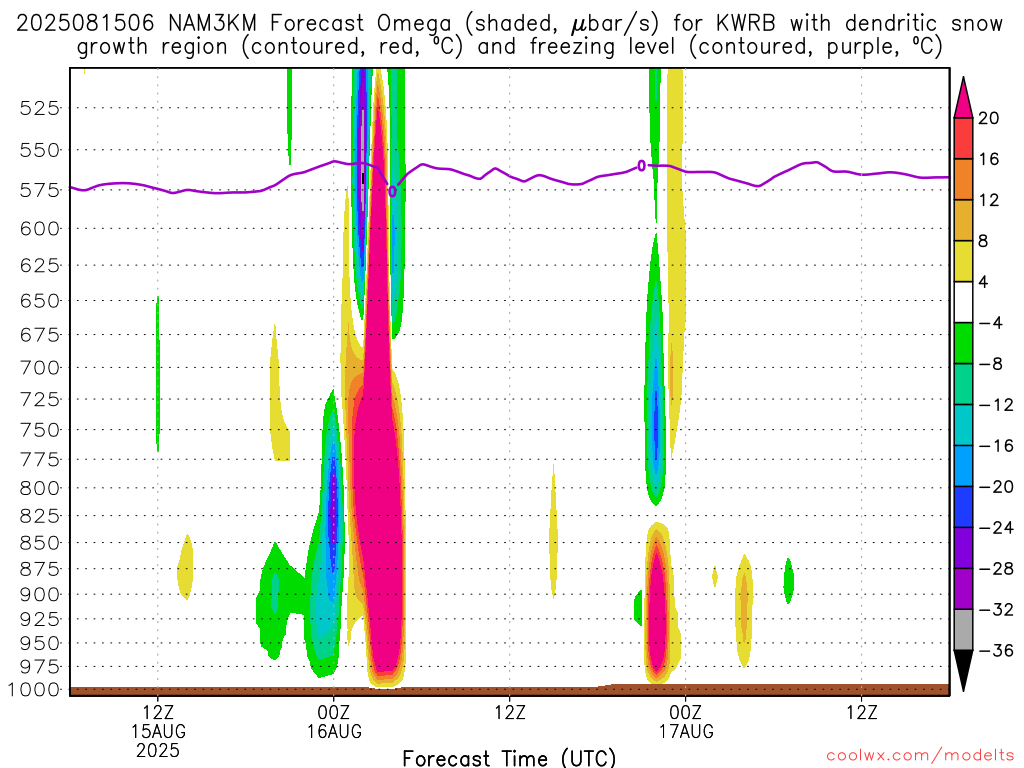Click the 650 pressure level label
Image resolution: width=1024 pixels, height=768 pixels.
(40, 301)
